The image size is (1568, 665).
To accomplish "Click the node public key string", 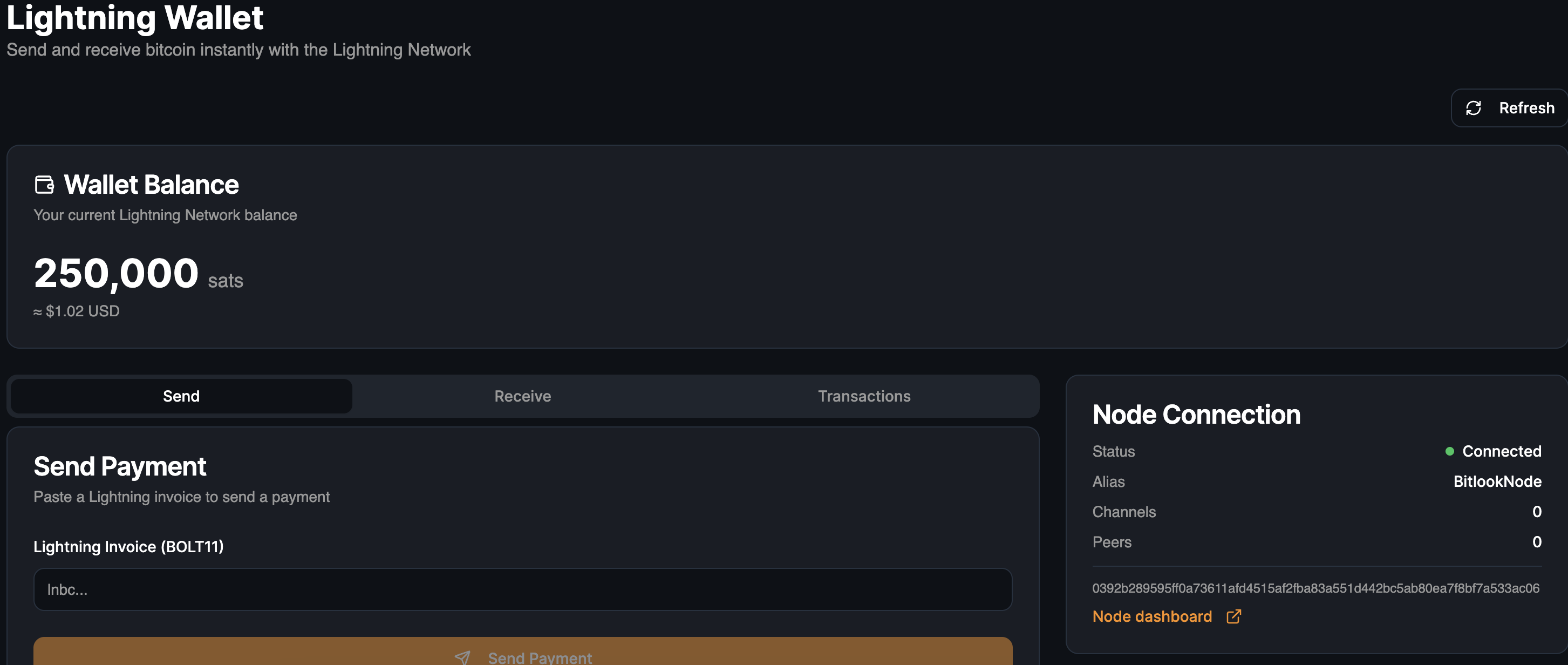I will pyautogui.click(x=1315, y=588).
